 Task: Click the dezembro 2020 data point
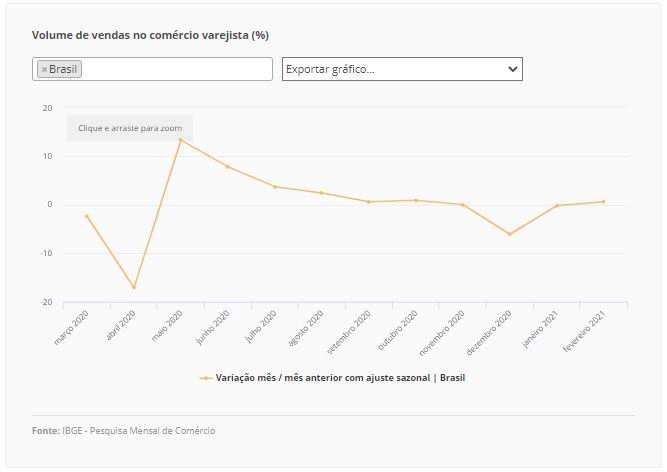(510, 234)
